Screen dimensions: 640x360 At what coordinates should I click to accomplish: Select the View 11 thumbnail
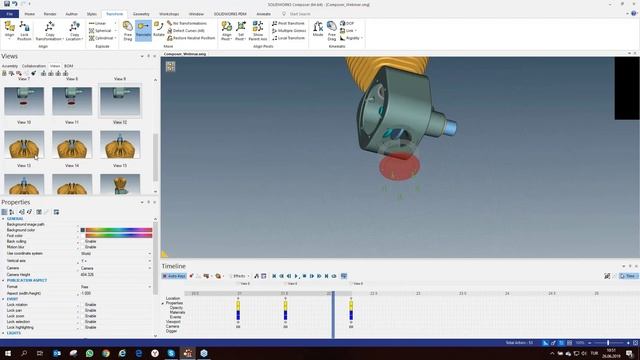tap(72, 101)
